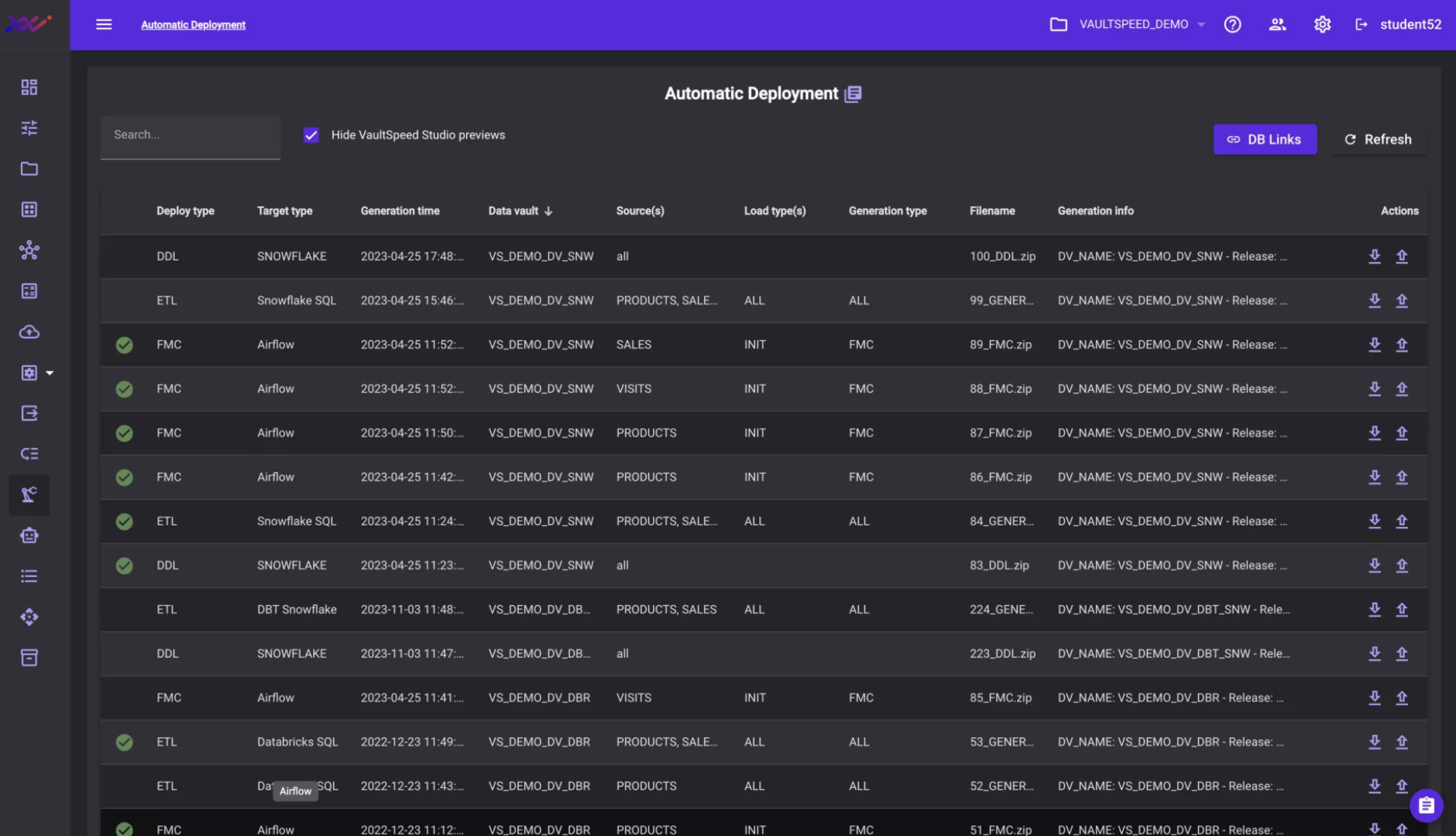Click the Deploy type column header

coord(185,211)
